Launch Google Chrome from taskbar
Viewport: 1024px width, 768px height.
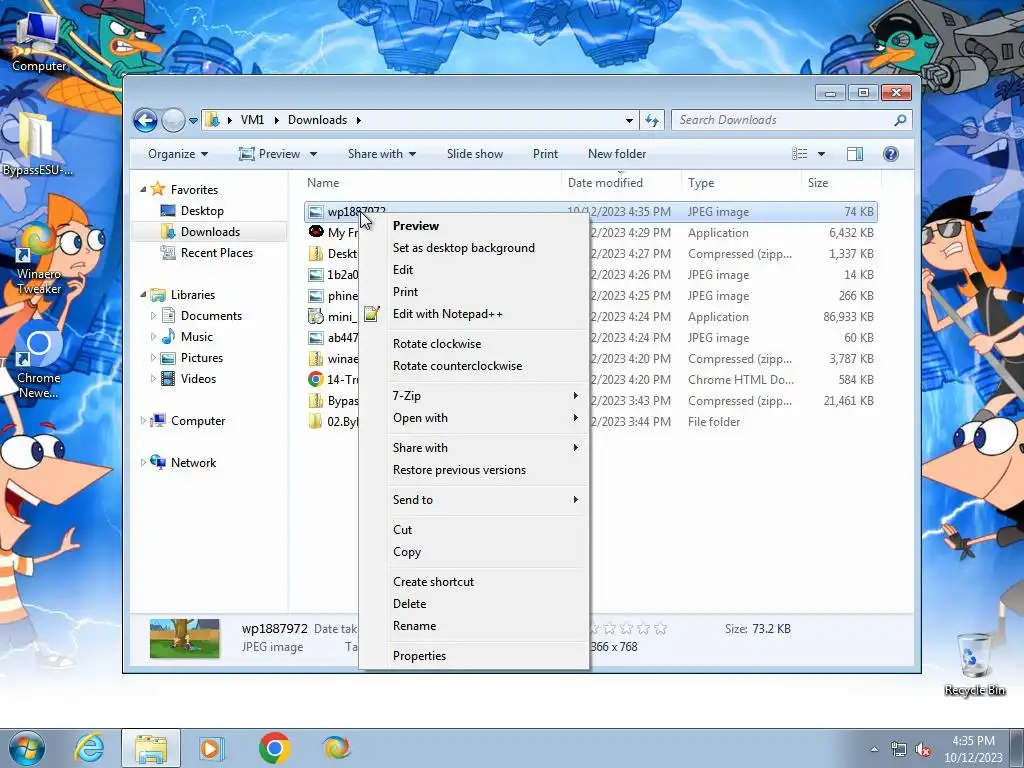pos(274,748)
